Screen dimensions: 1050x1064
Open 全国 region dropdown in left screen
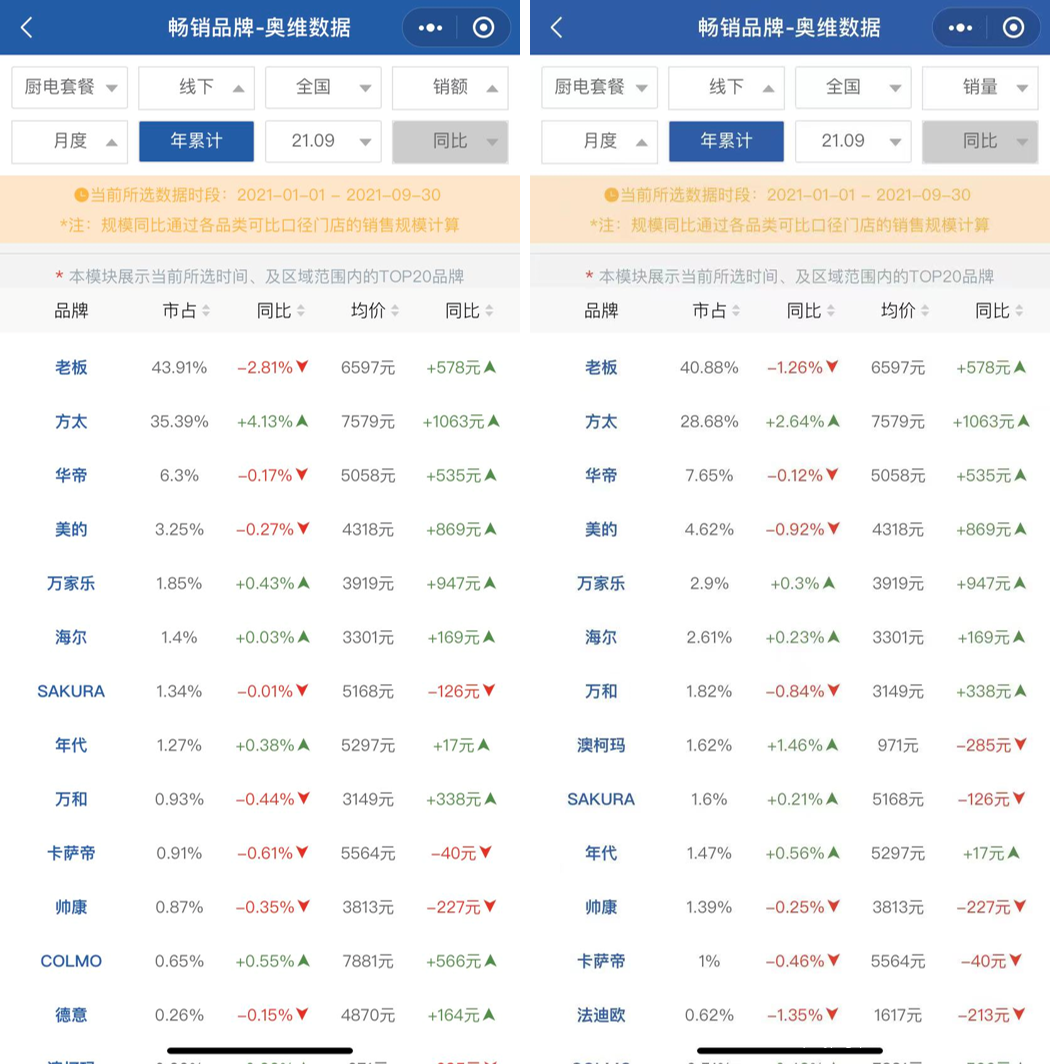323,88
